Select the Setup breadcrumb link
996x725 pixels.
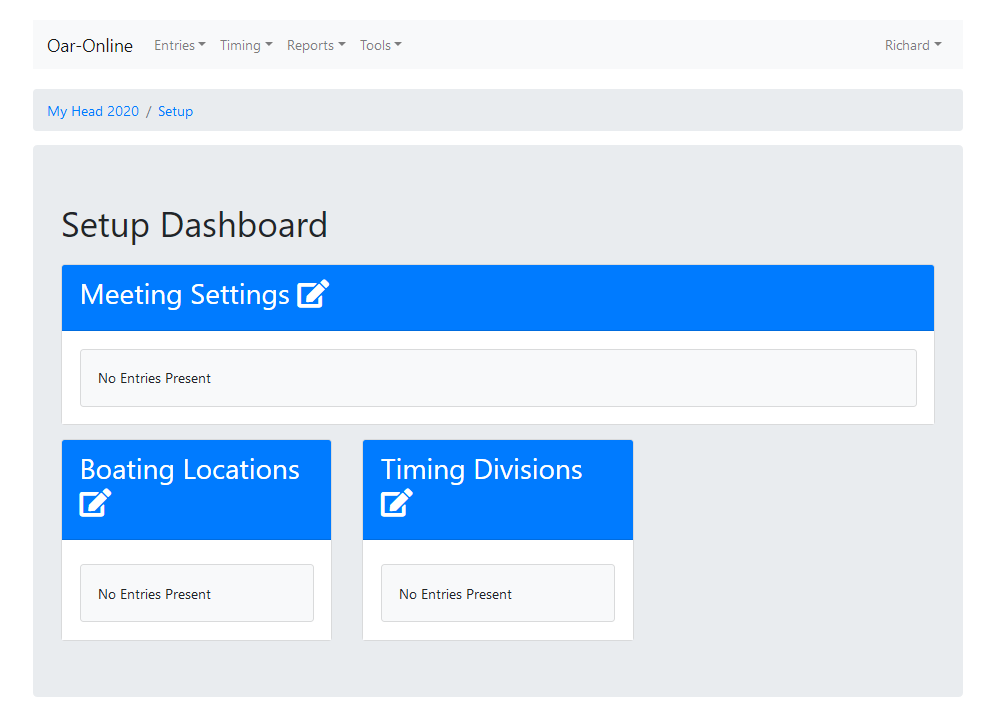175,111
